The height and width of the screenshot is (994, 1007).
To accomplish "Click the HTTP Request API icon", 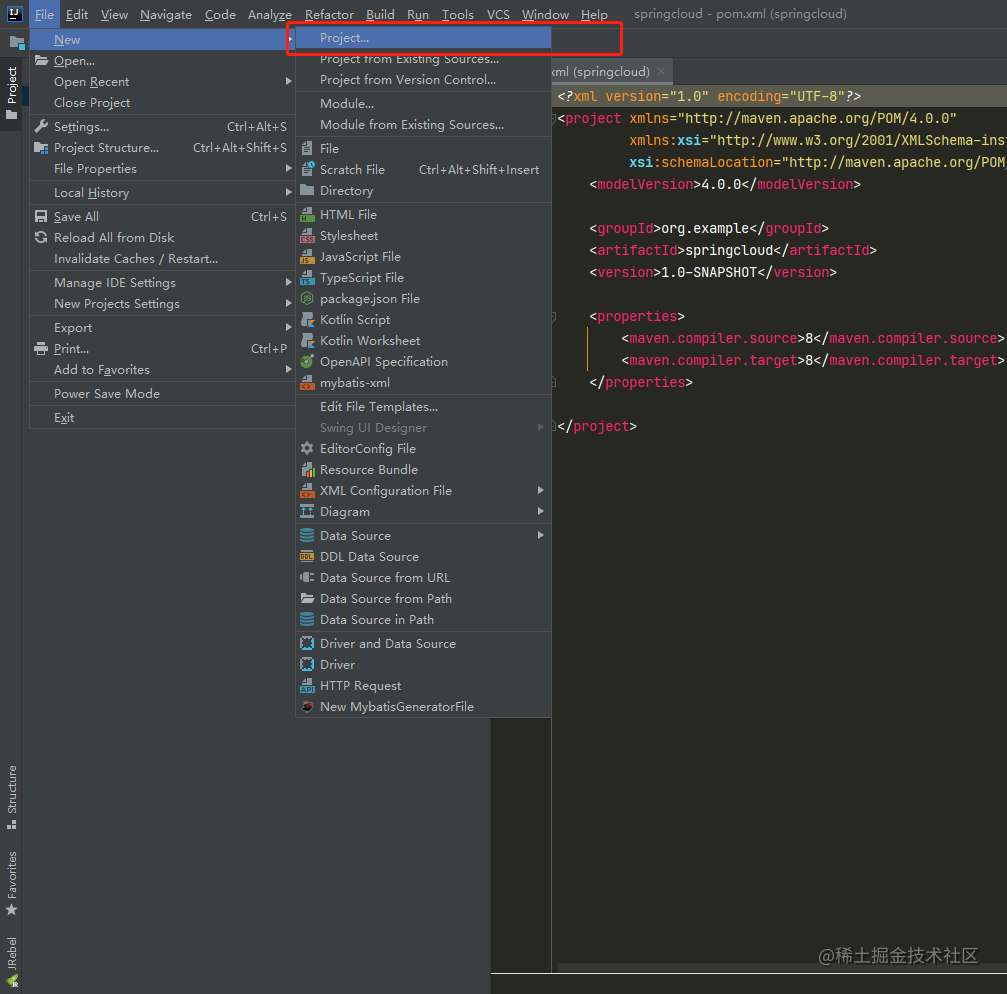I will [x=308, y=686].
